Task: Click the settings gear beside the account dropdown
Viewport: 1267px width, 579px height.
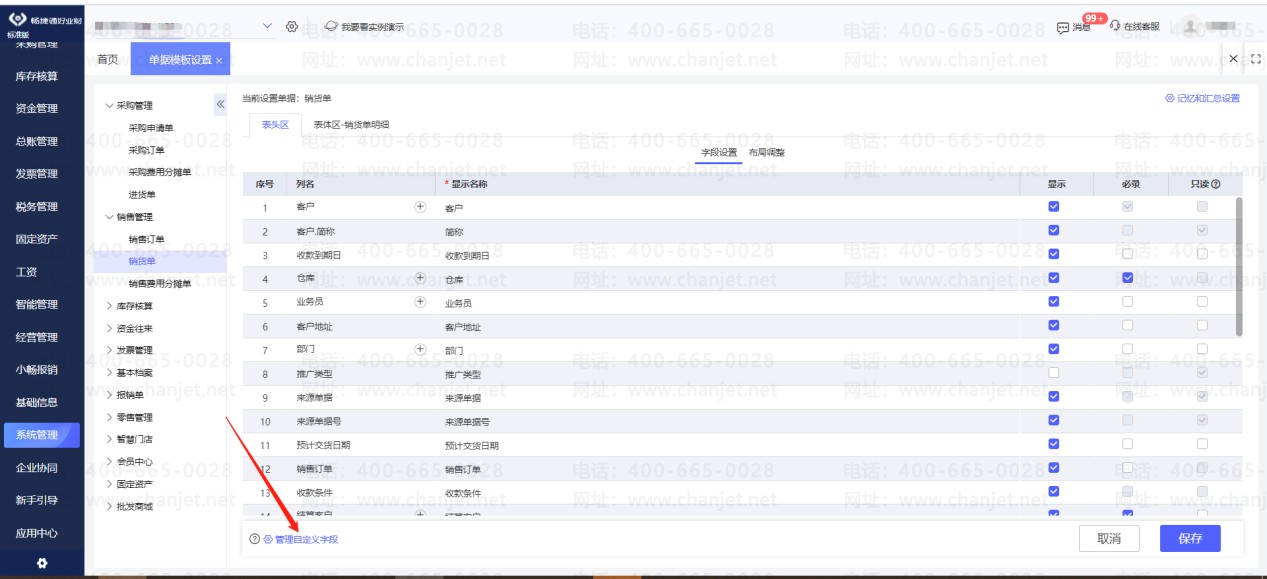Action: [292, 27]
